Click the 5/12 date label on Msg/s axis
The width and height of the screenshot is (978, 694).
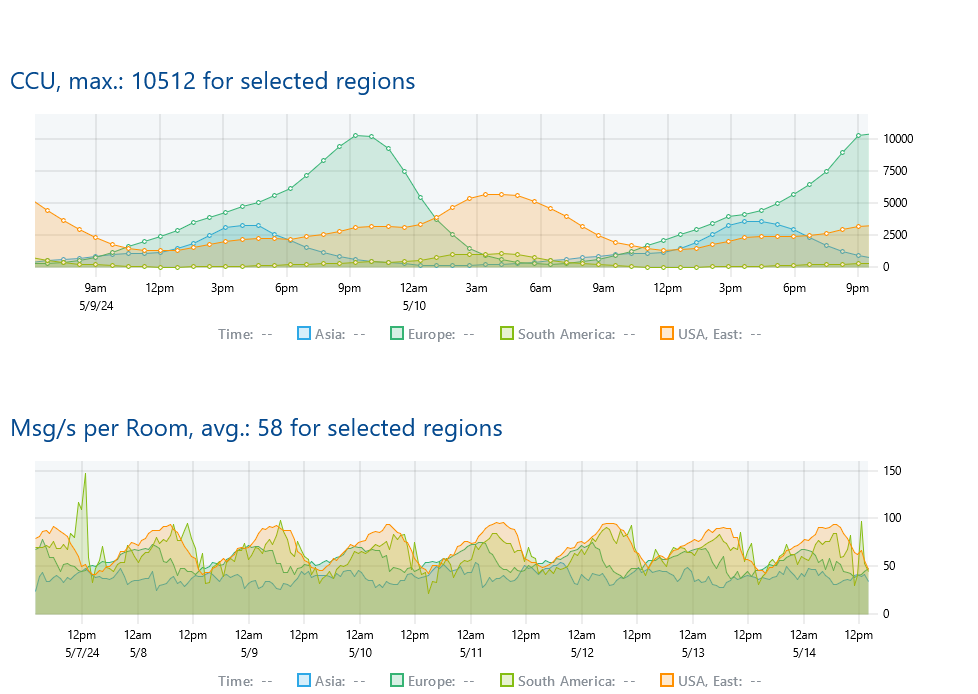tap(582, 653)
